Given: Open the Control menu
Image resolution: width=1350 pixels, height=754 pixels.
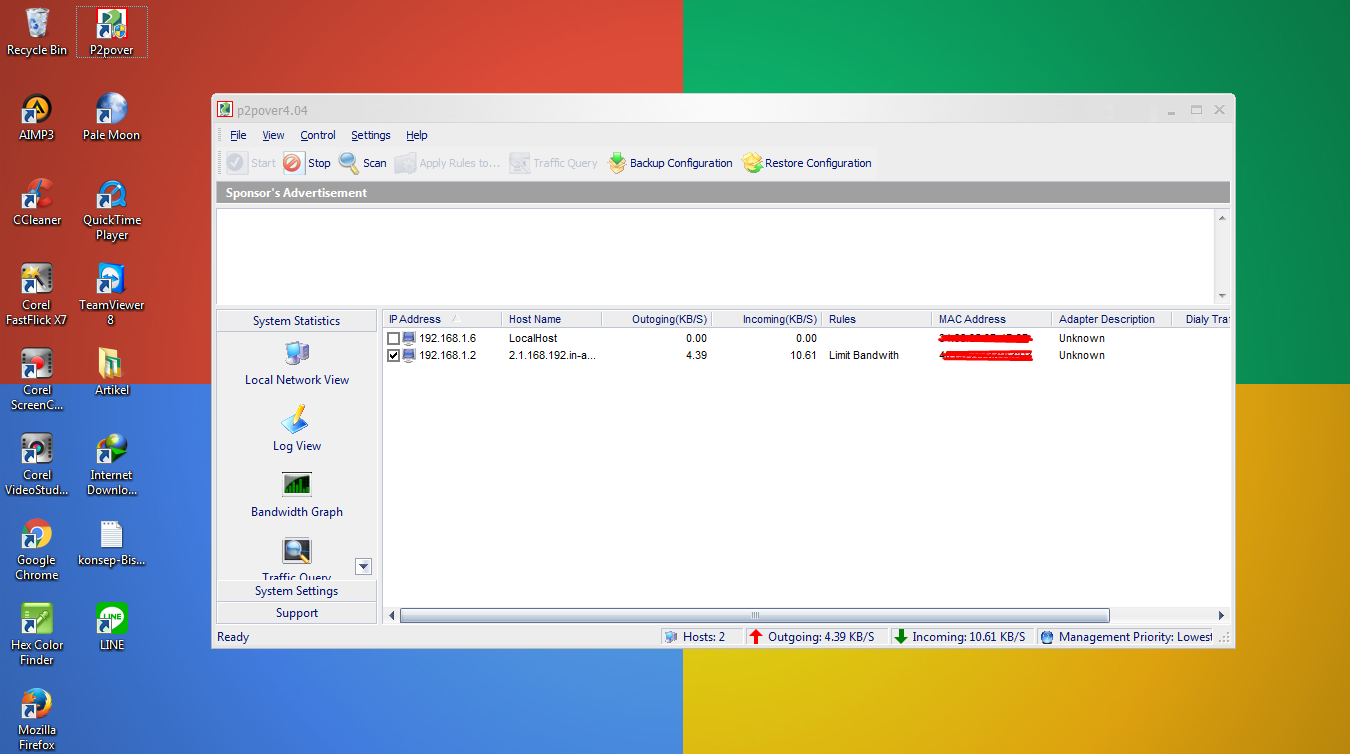Looking at the screenshot, I should click(x=318, y=135).
